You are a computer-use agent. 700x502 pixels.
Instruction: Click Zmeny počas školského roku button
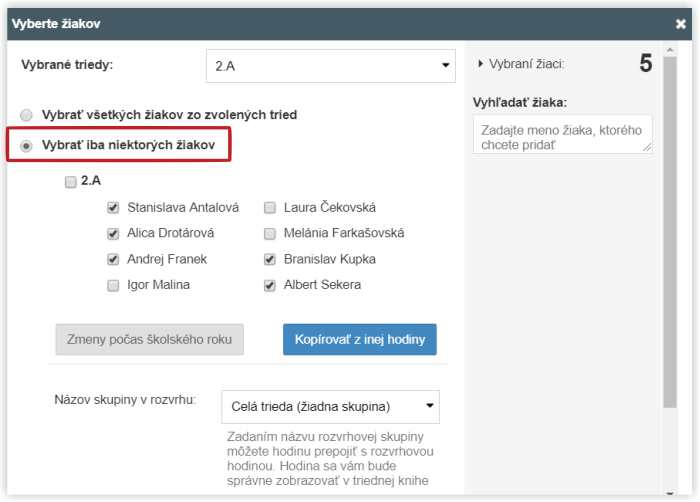[x=149, y=339]
